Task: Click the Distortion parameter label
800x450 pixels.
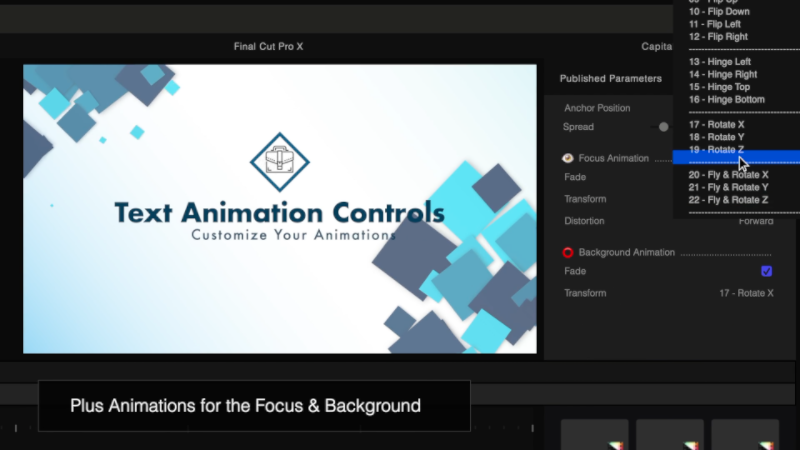Action: click(x=584, y=221)
